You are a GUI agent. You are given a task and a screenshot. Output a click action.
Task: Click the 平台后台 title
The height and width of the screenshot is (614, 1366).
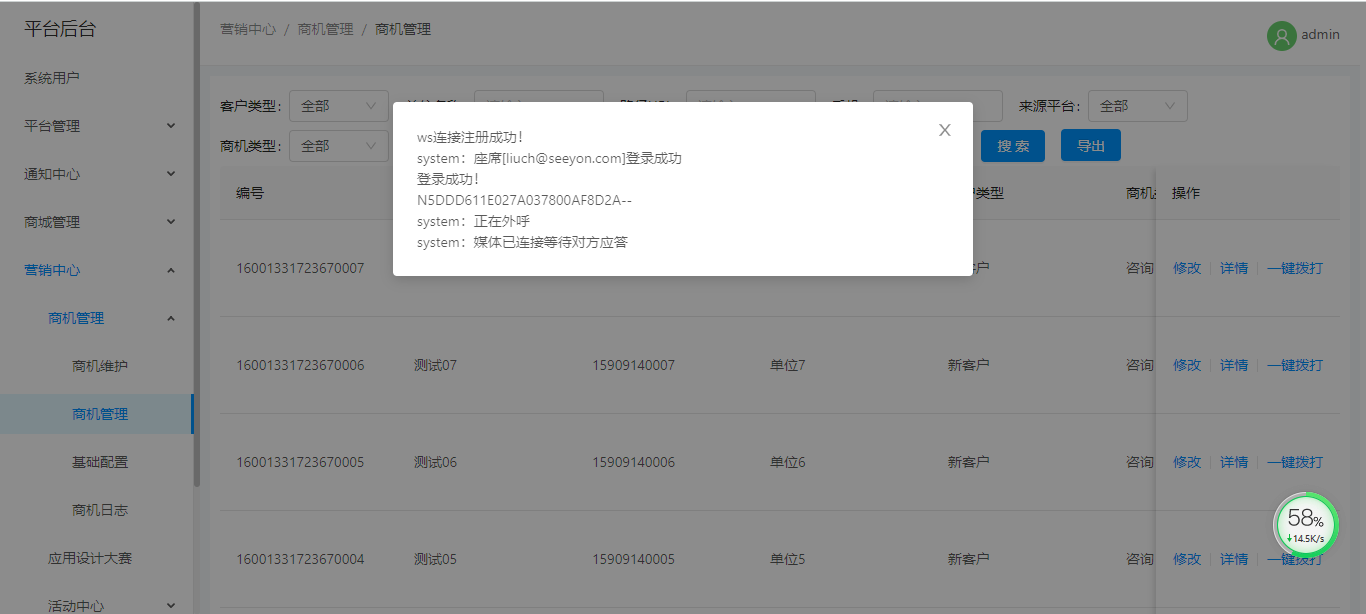coord(60,29)
